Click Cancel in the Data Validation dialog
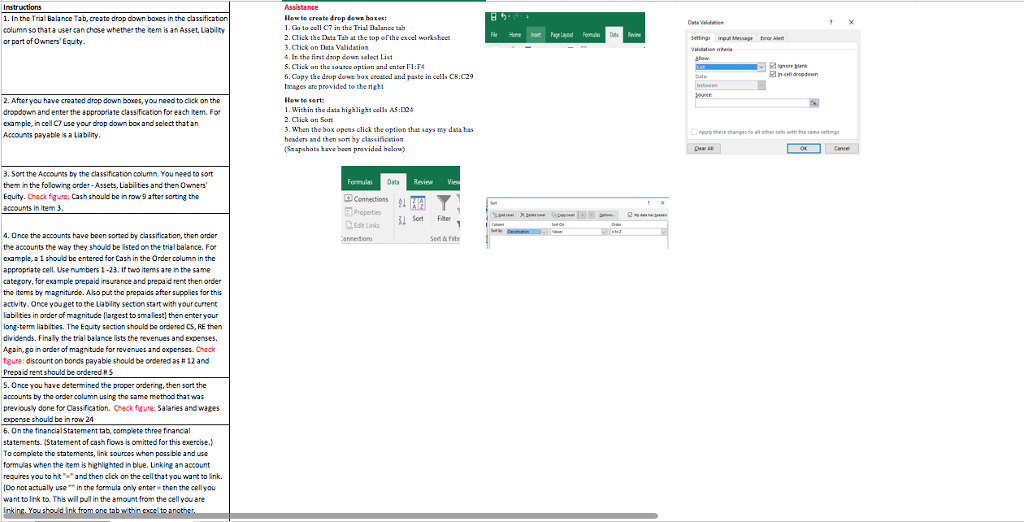Screen dimensions: 1024x522 [842, 148]
